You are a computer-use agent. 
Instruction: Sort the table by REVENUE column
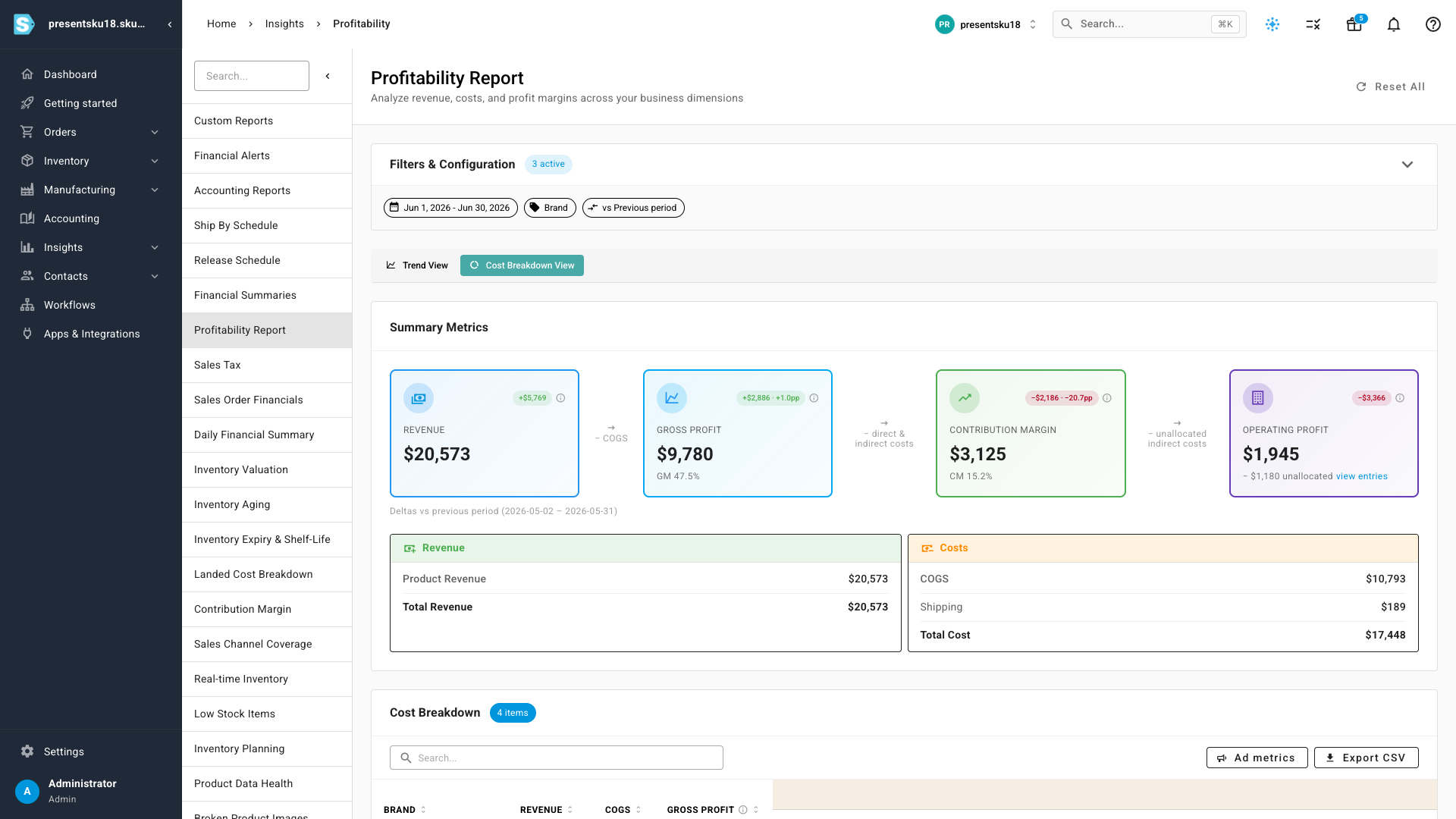click(546, 810)
